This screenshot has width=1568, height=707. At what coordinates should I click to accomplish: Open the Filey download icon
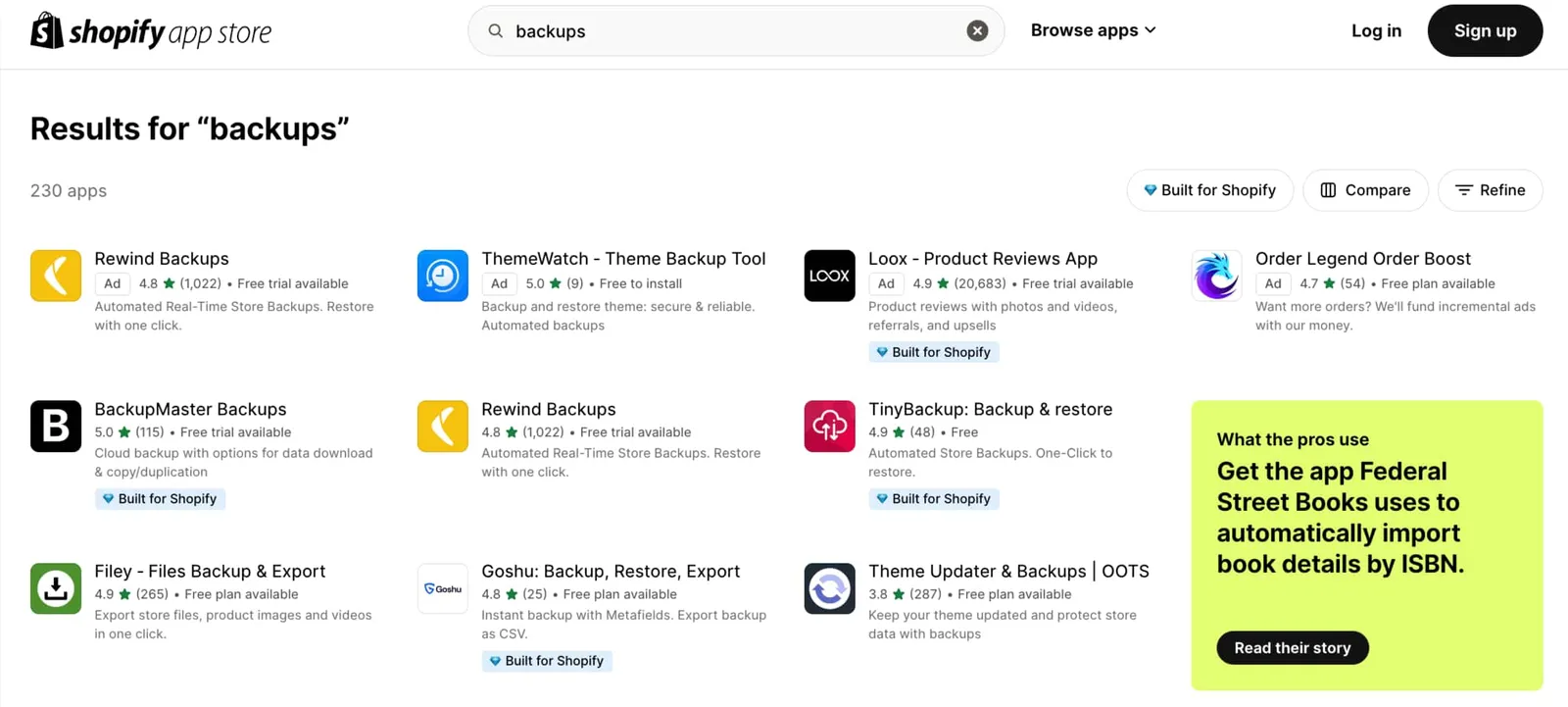point(56,588)
